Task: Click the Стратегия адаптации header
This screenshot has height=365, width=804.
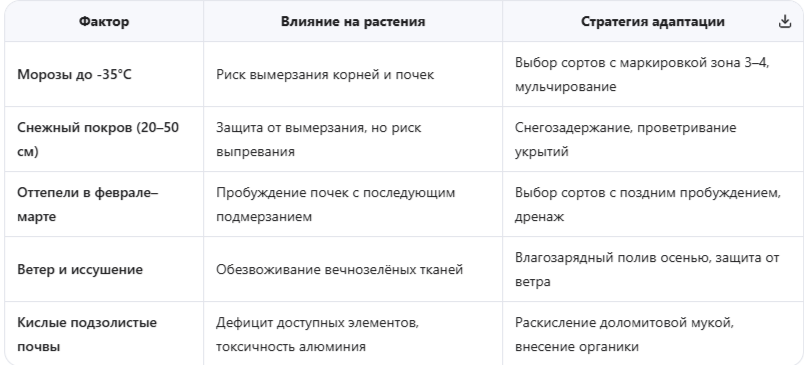Action: pos(652,22)
